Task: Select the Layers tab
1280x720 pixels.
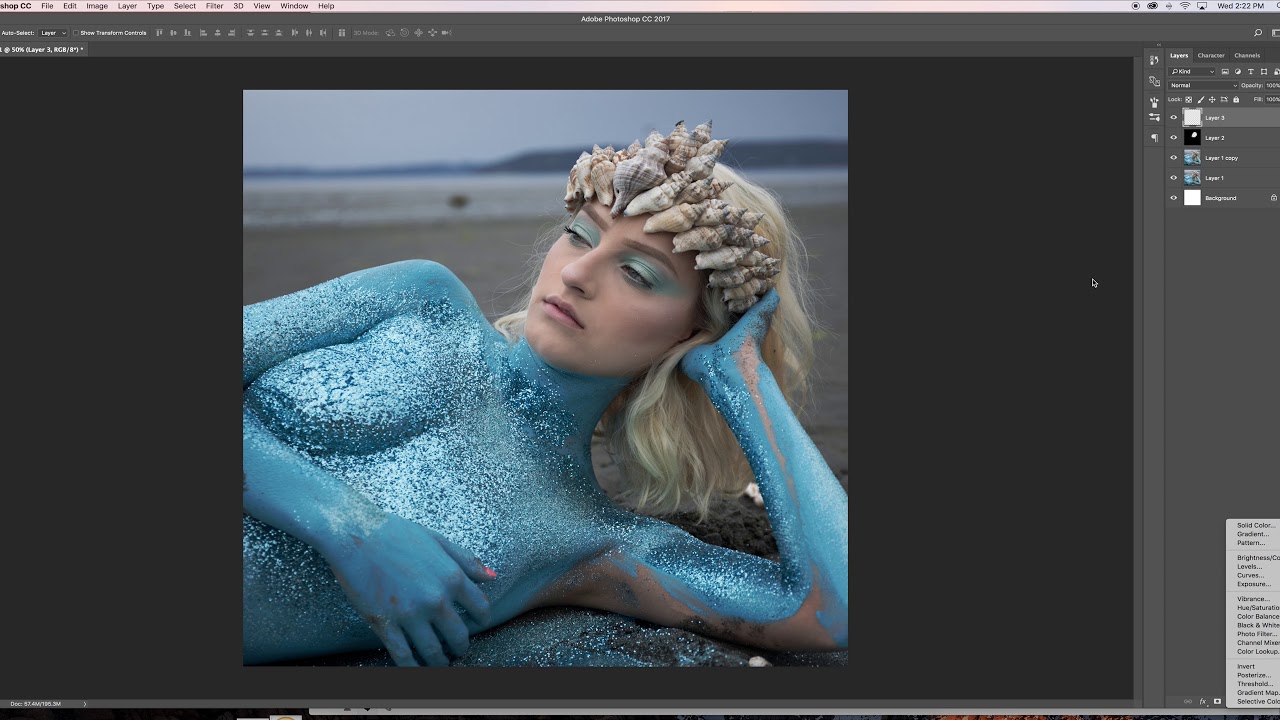Action: coord(1179,55)
